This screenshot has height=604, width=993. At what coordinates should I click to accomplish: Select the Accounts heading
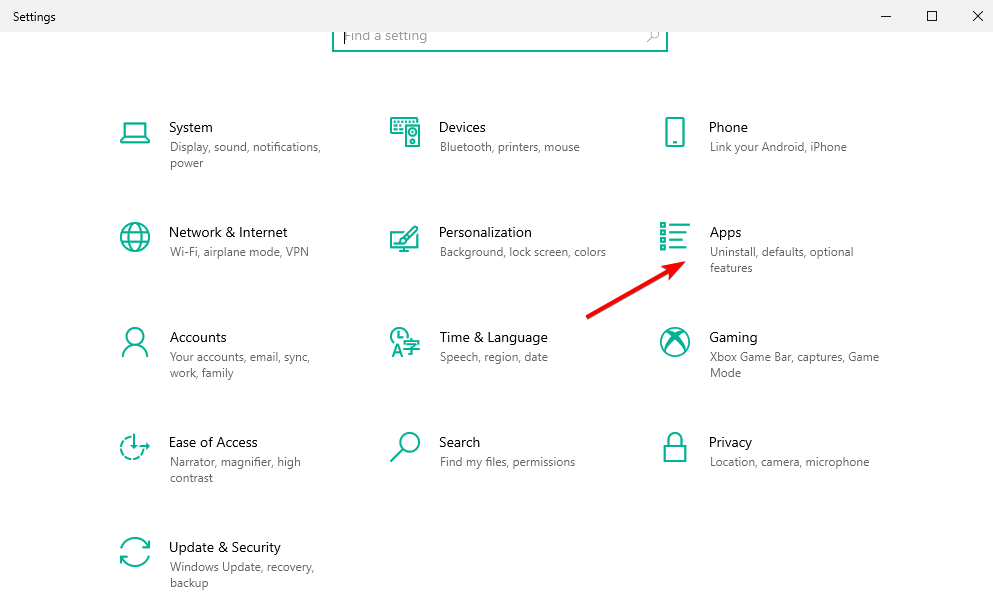pyautogui.click(x=198, y=337)
